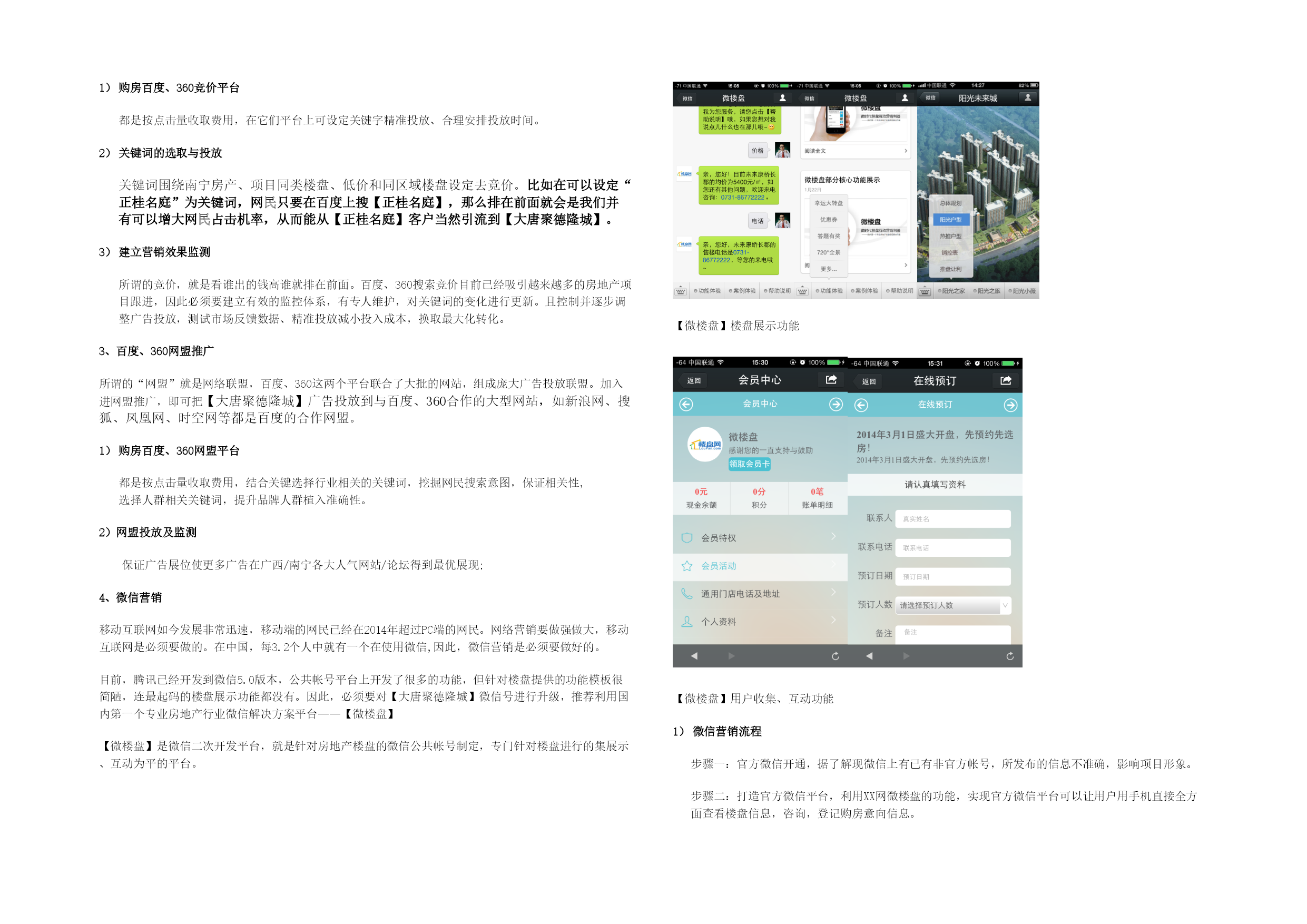
Task: Select the highlighted 阳光户型 menu item
Action: click(951, 220)
